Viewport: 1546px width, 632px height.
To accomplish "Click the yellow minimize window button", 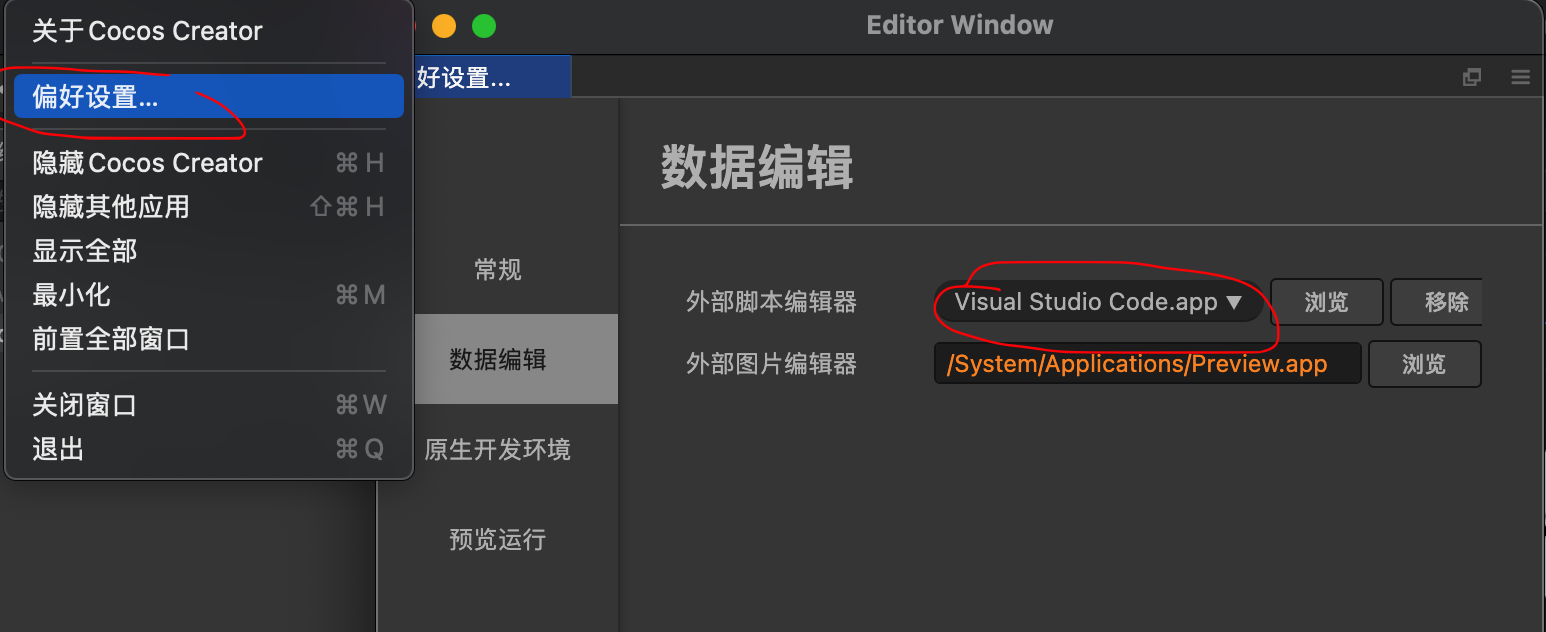I will click(x=443, y=26).
